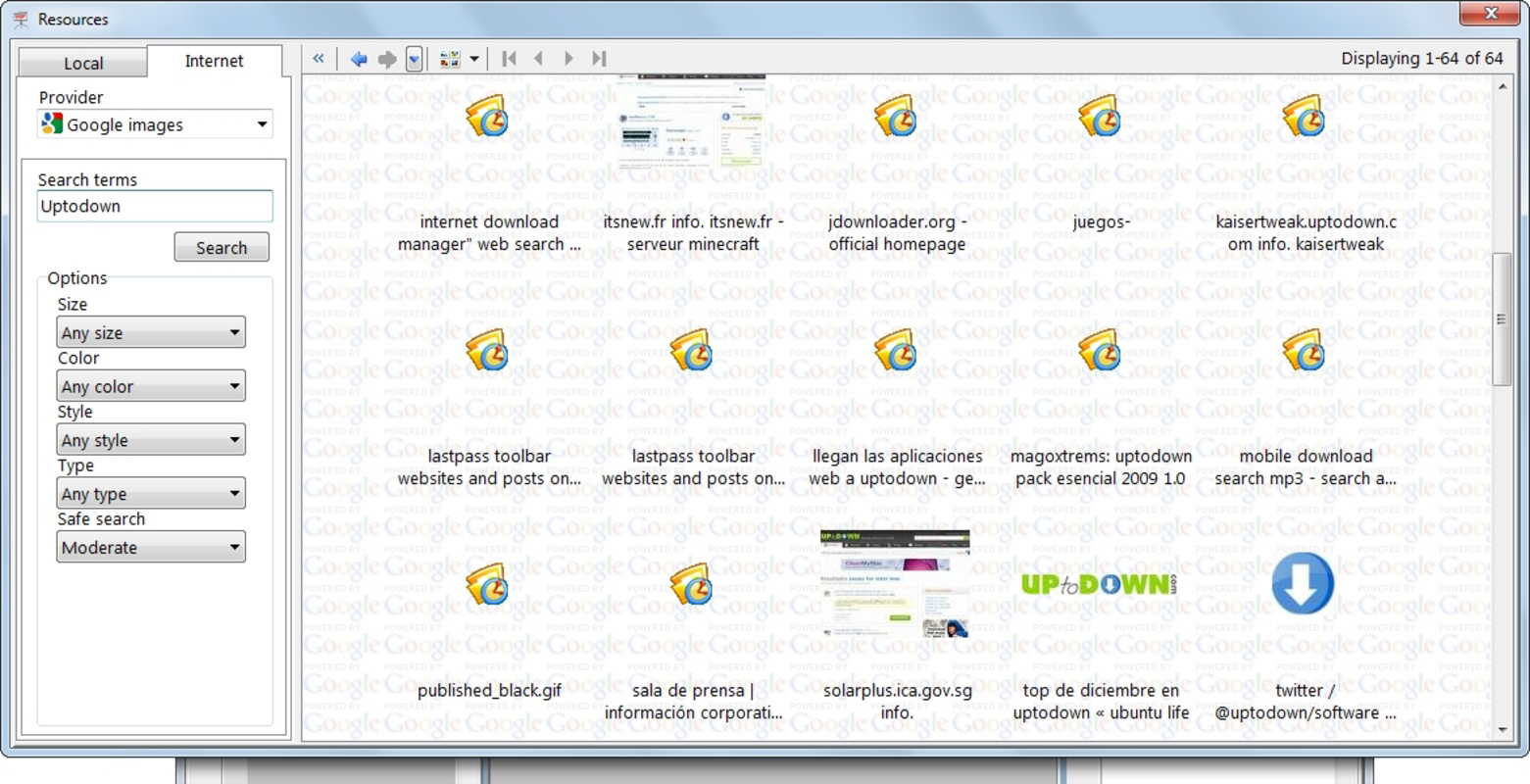Select the sala de prensa result icon
The height and width of the screenshot is (784, 1530).
tap(692, 584)
